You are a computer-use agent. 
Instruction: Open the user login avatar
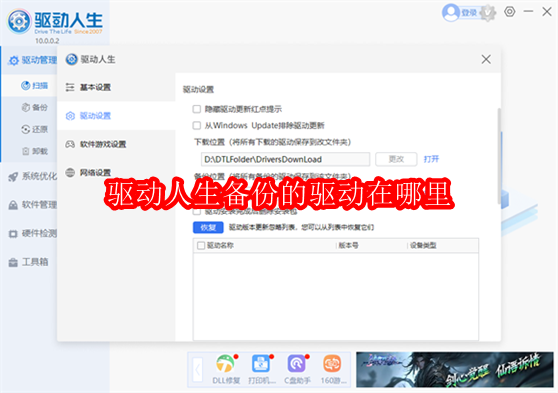click(x=451, y=13)
